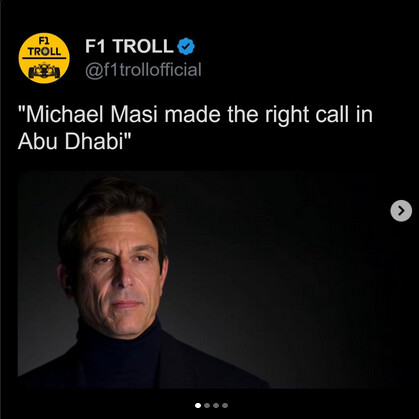Jump to the second carousel dot

[x=207, y=405]
